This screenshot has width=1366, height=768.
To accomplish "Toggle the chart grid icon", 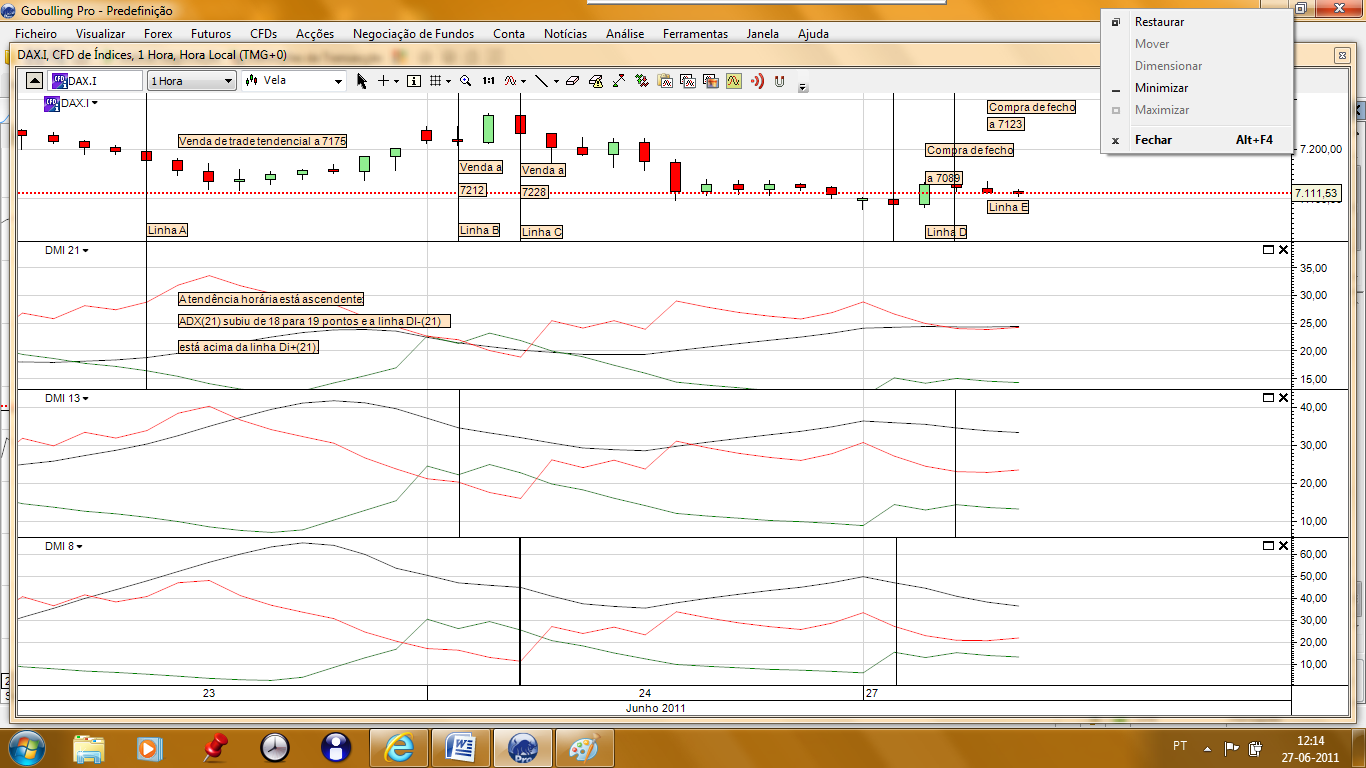I will (x=436, y=81).
